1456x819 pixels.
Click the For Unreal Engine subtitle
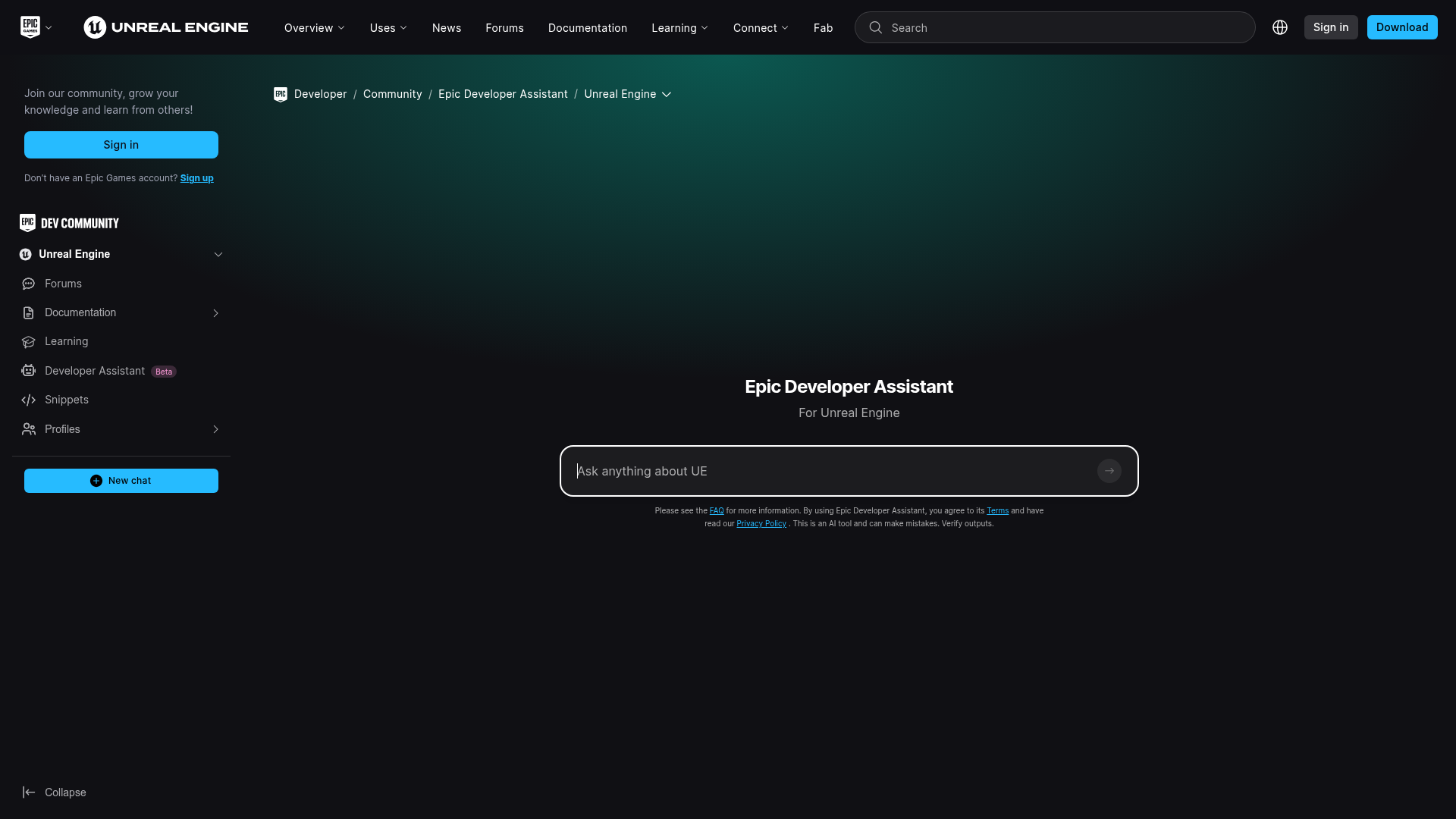tap(849, 413)
